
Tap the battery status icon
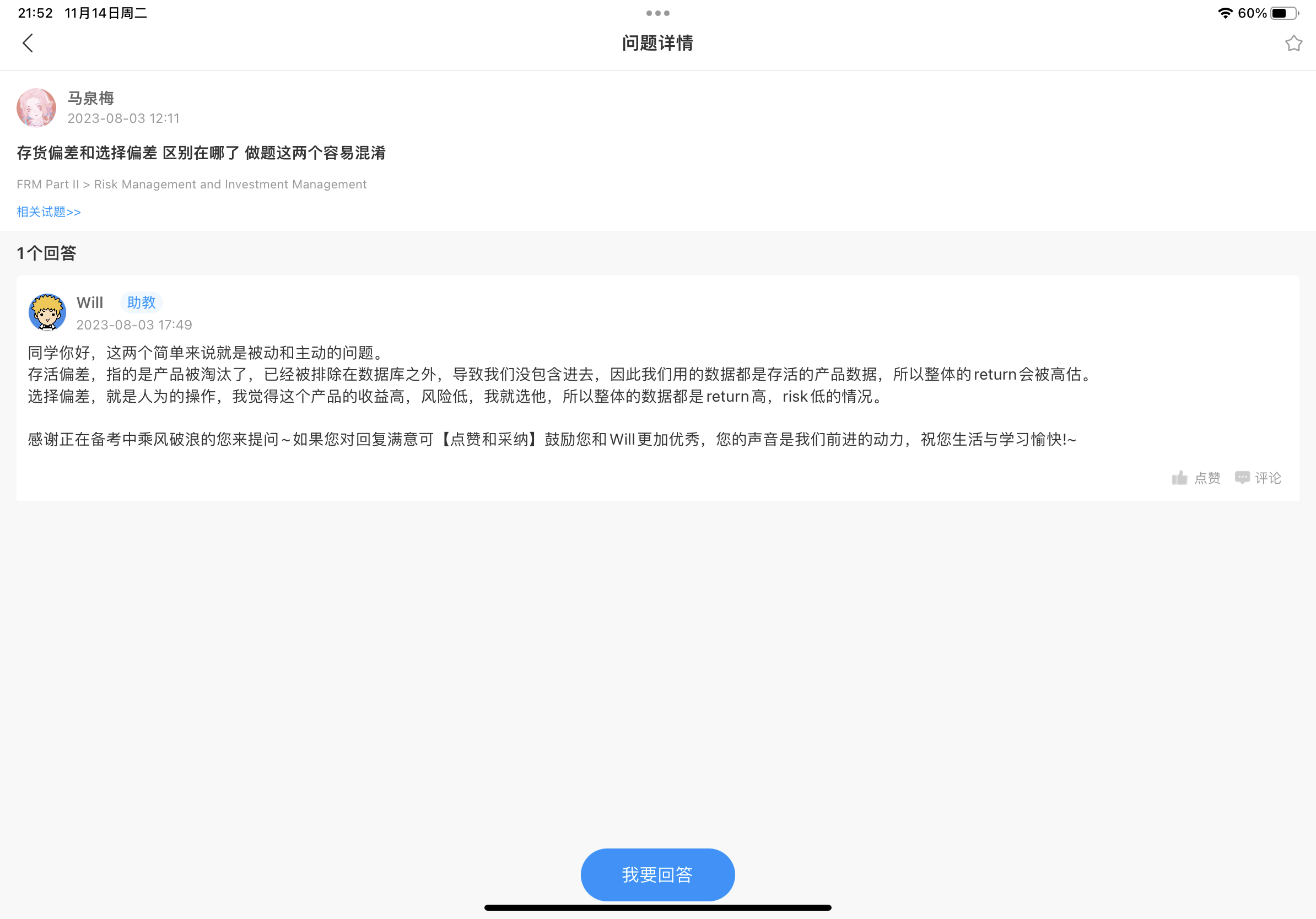coord(1285,13)
